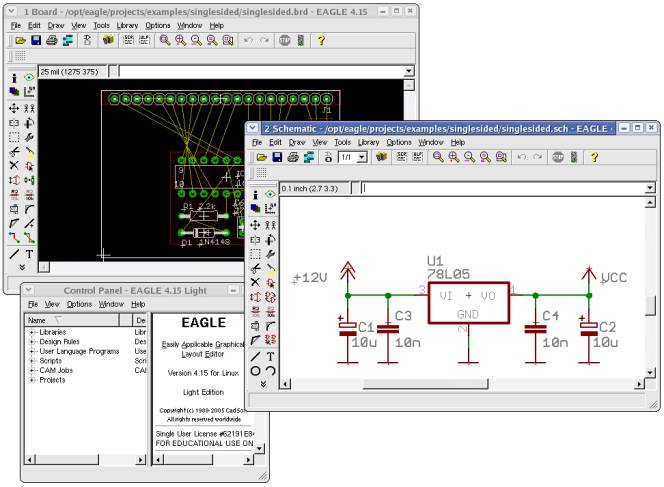Expand the Libraries tree node
The width and height of the screenshot is (664, 487).
tap(32, 332)
